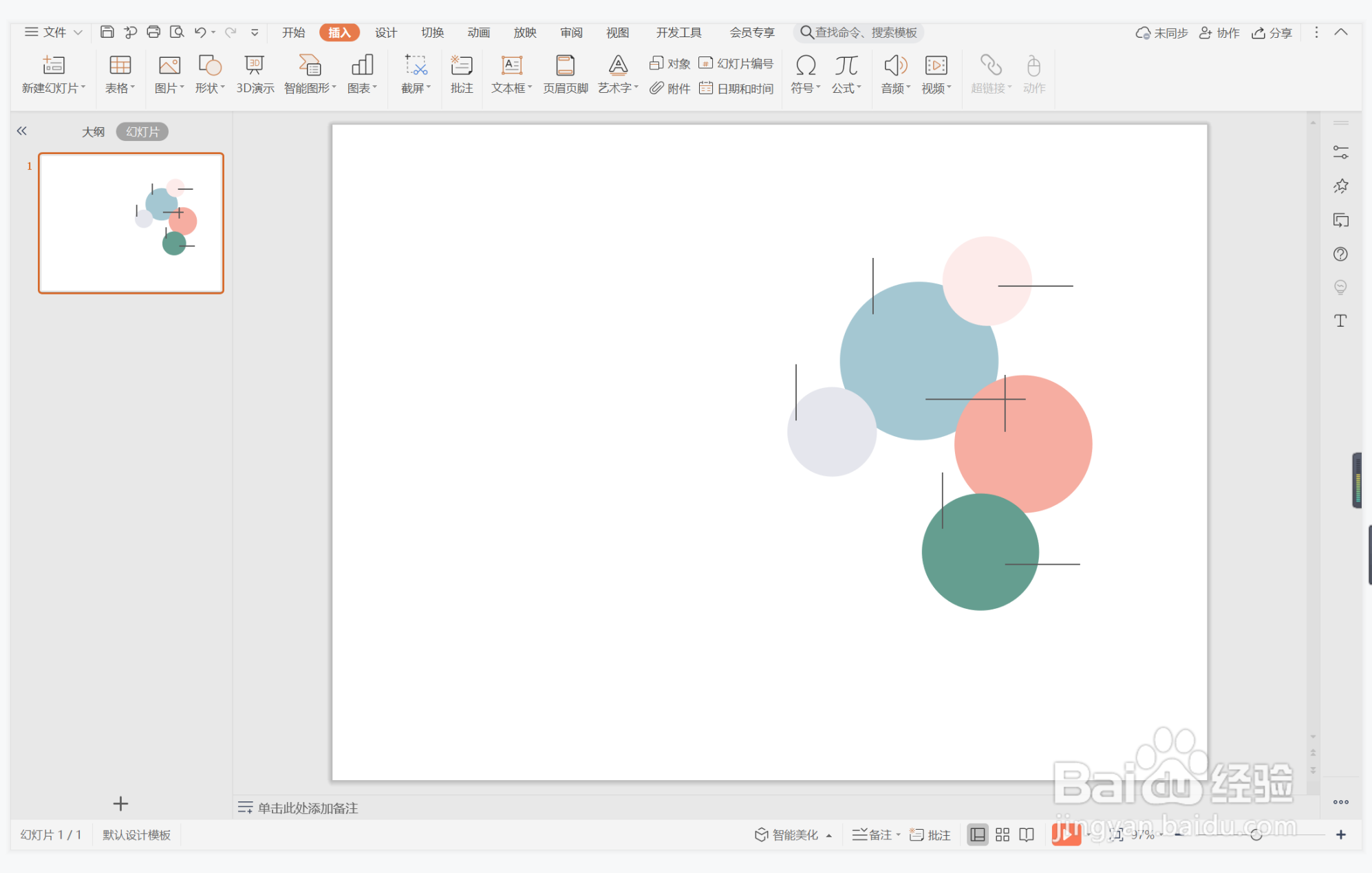The width and height of the screenshot is (1372, 873).
Task: Open the 设计 ribbon tab
Action: point(386,32)
